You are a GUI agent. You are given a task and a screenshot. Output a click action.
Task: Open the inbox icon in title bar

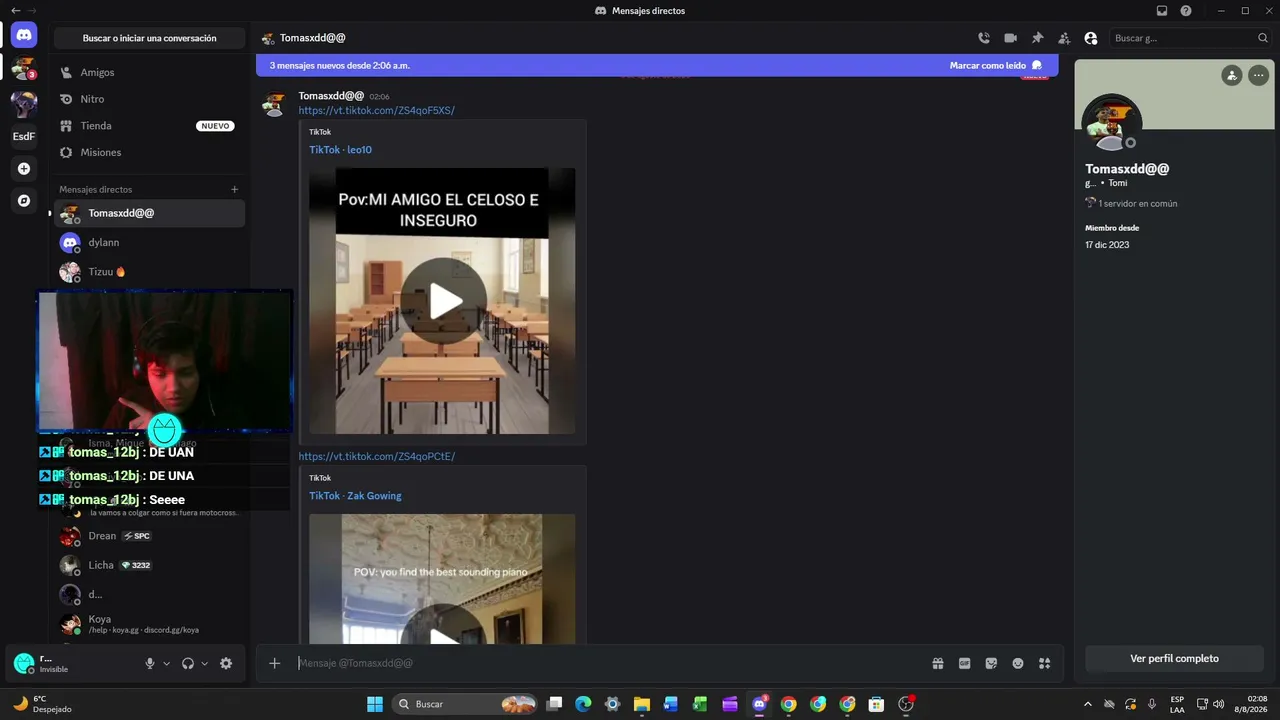pyautogui.click(x=1162, y=11)
